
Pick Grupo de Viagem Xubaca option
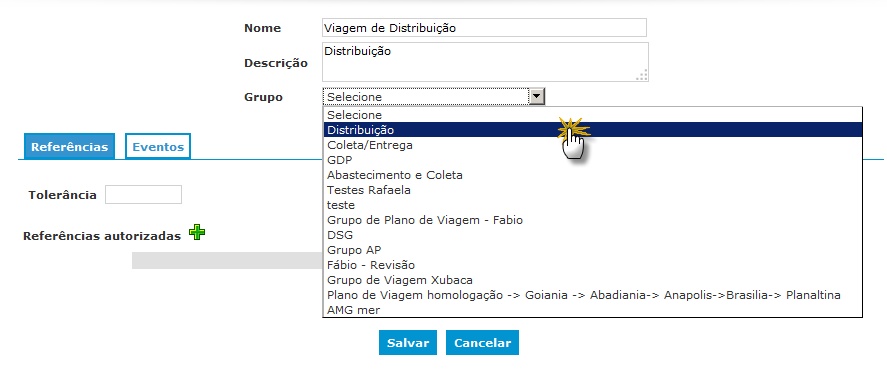[x=592, y=280]
